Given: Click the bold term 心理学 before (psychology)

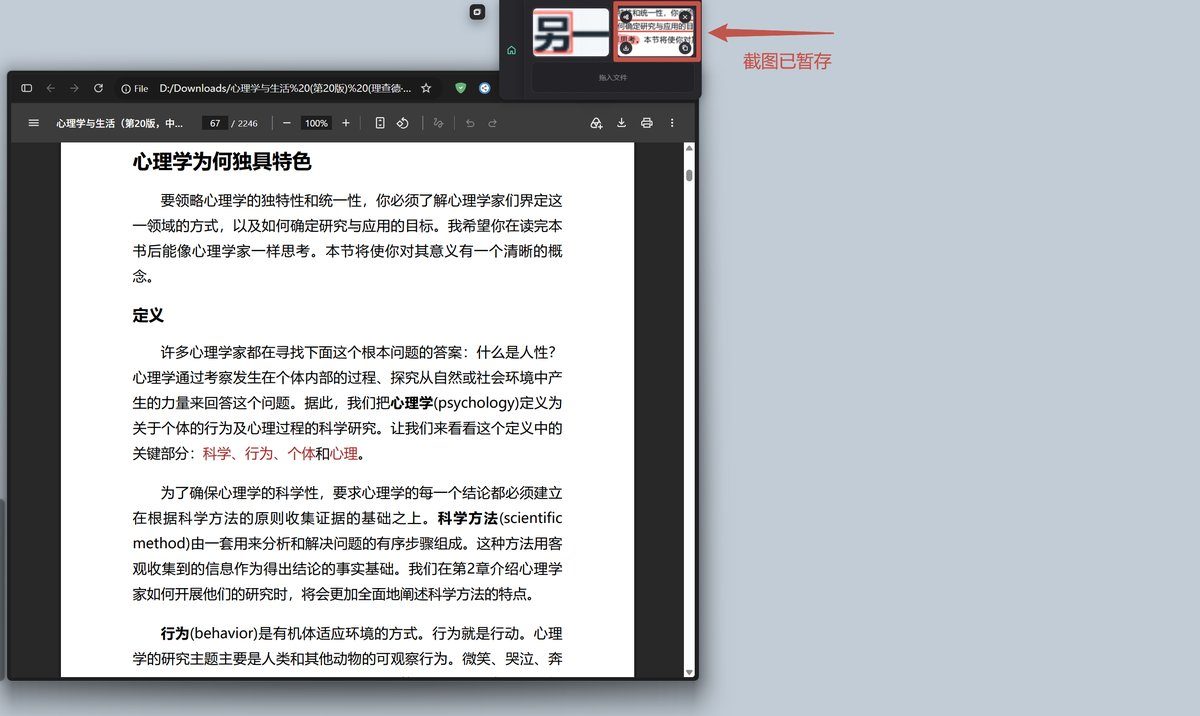Looking at the screenshot, I should click(x=412, y=404).
